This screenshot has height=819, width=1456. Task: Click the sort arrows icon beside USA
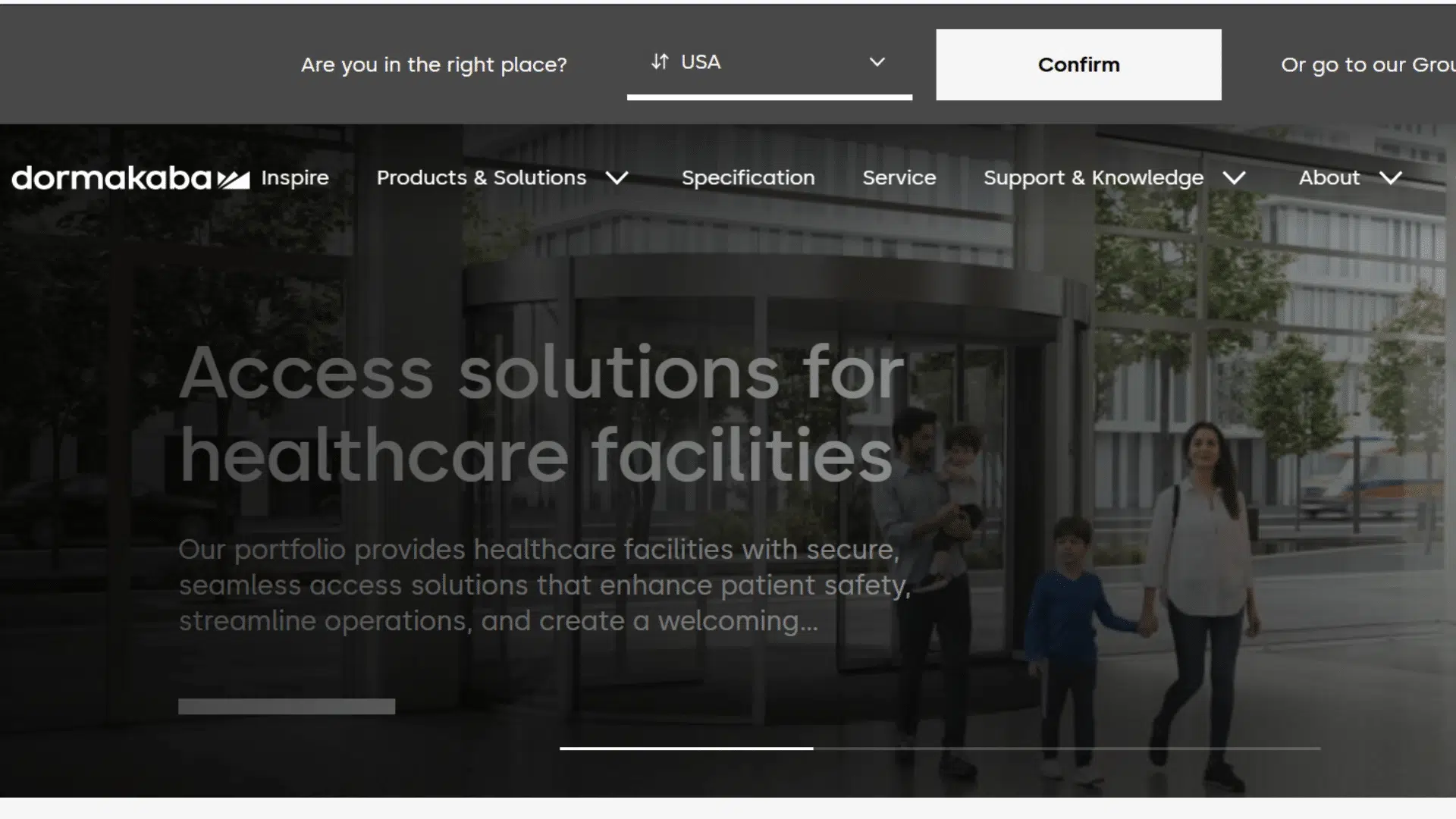[660, 61]
